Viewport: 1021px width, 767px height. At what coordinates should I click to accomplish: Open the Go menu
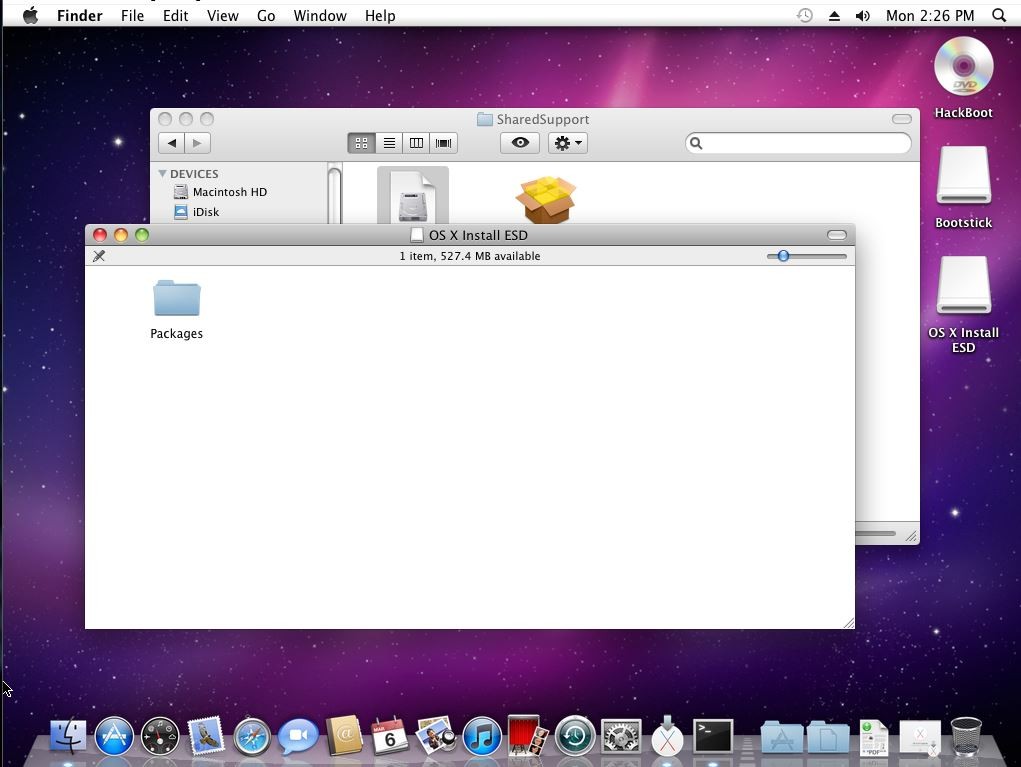pos(266,16)
